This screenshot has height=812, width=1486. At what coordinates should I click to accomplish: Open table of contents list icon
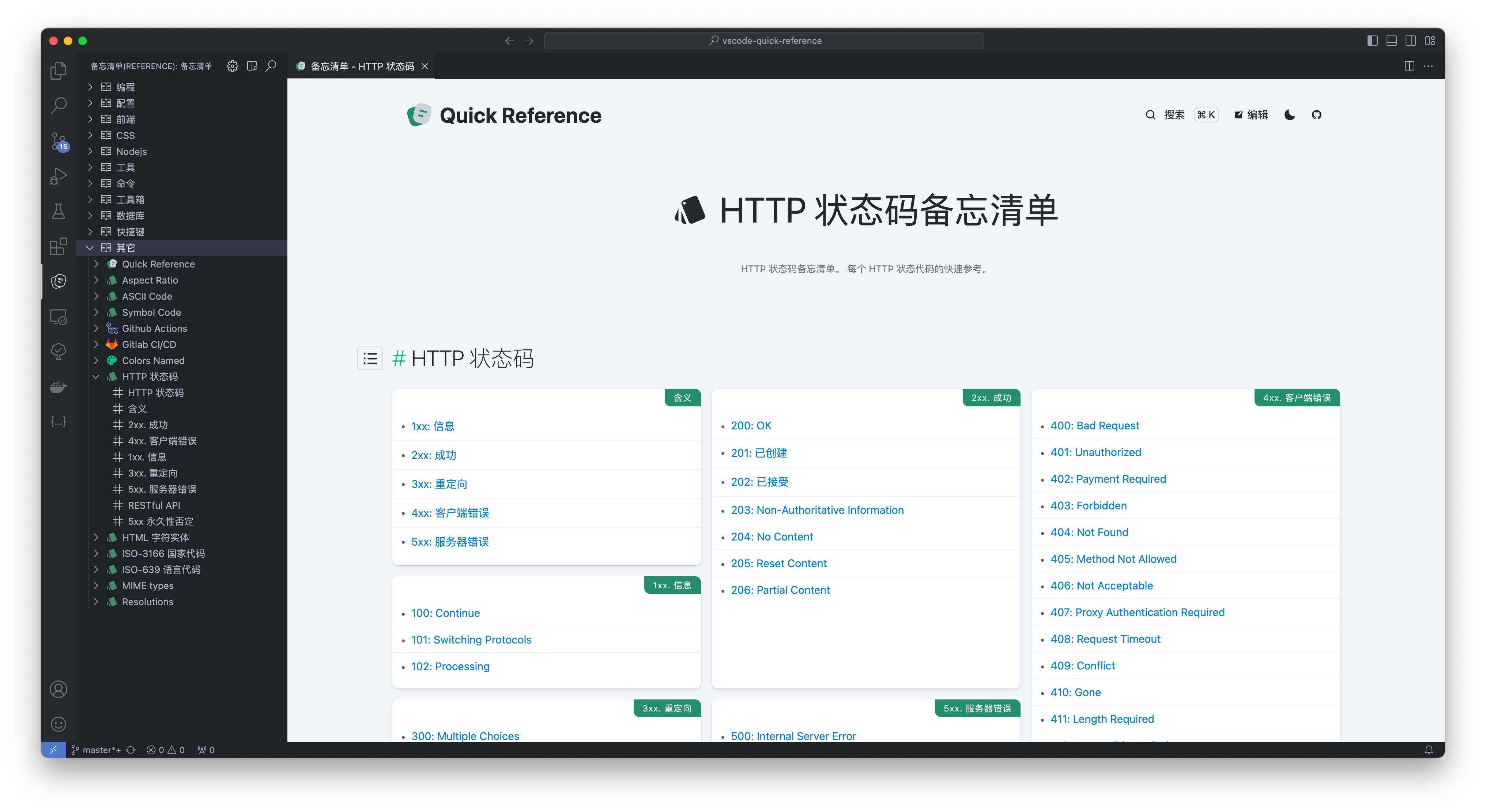point(370,359)
